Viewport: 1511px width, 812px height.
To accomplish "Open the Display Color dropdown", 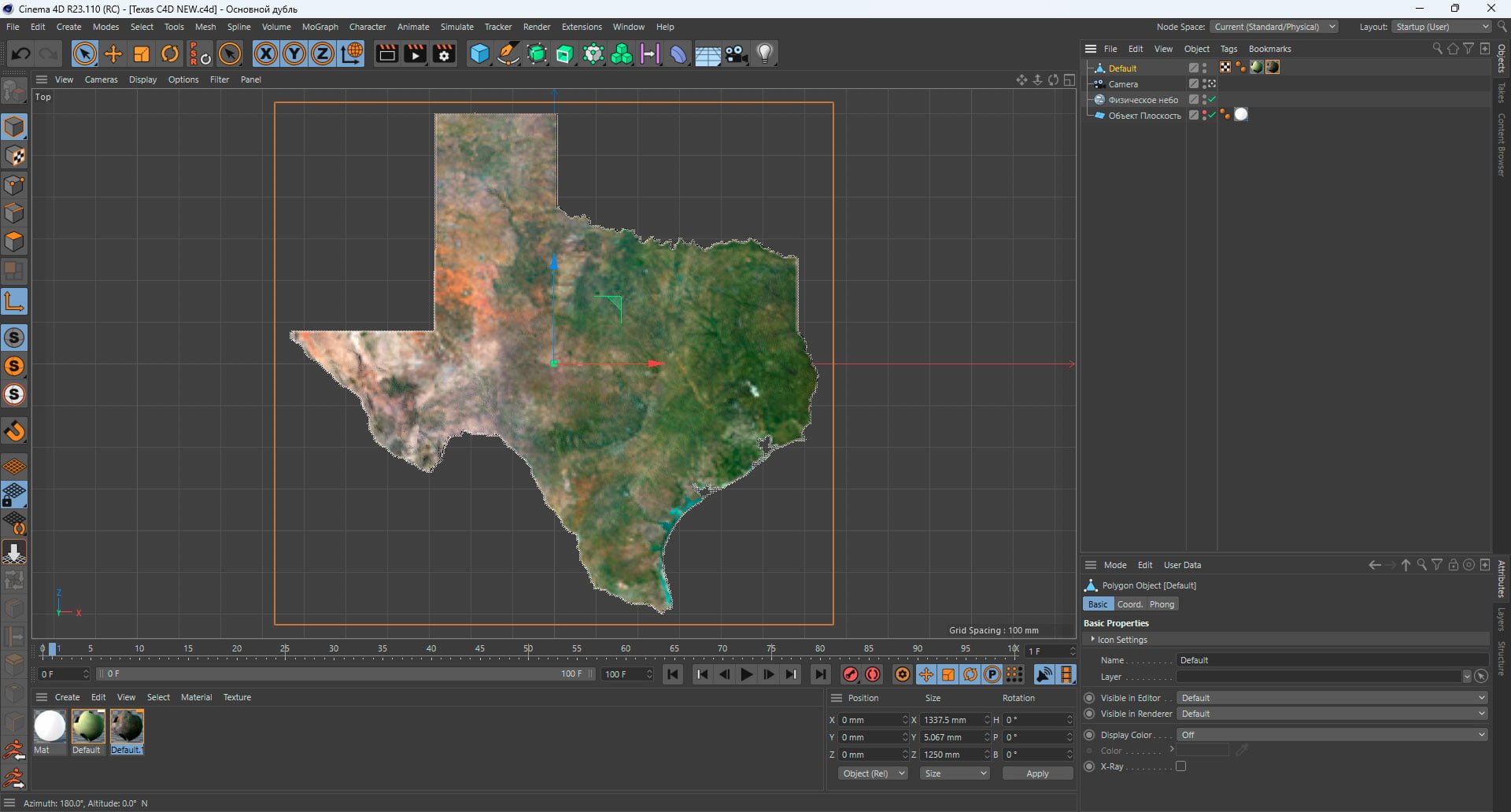I will click(x=1332, y=735).
